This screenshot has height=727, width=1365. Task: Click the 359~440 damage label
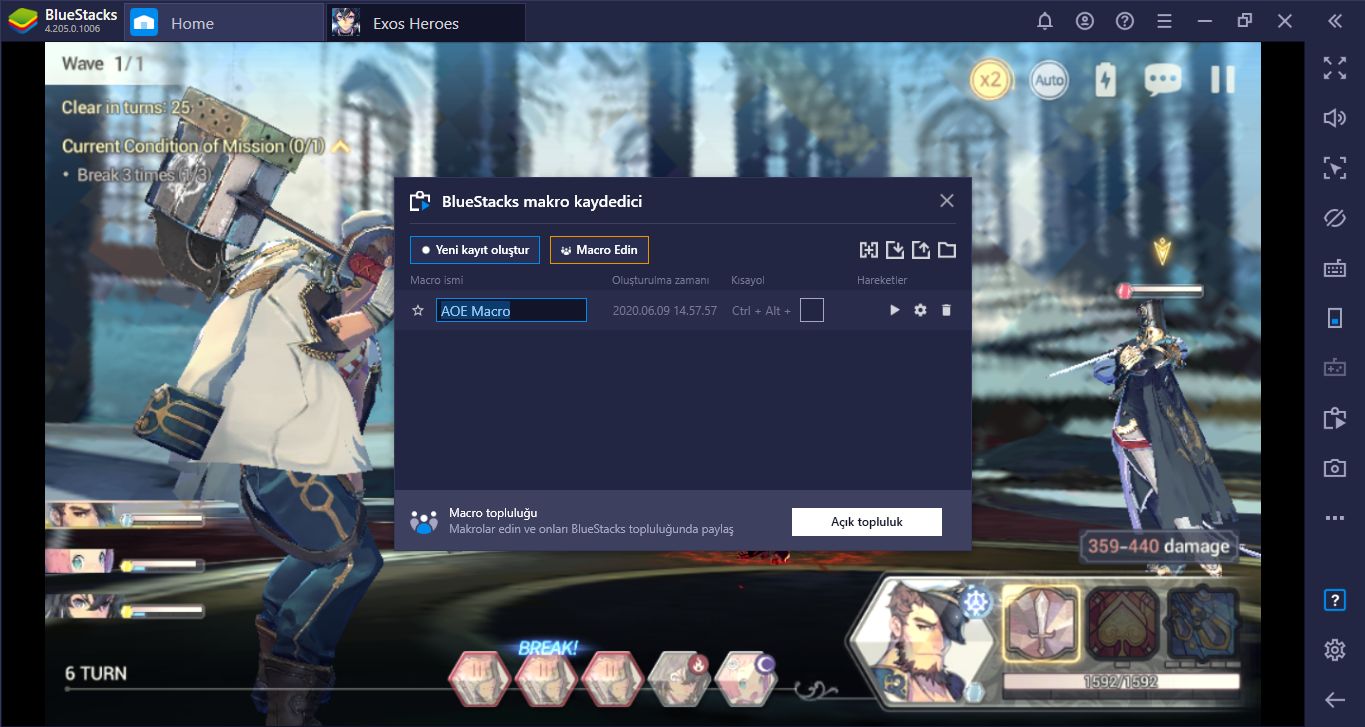point(1158,546)
